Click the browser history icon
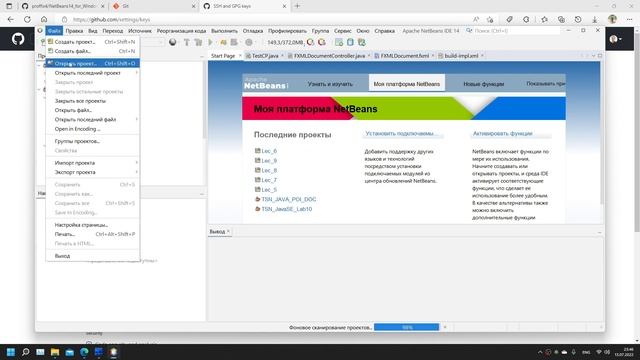 click(578, 19)
